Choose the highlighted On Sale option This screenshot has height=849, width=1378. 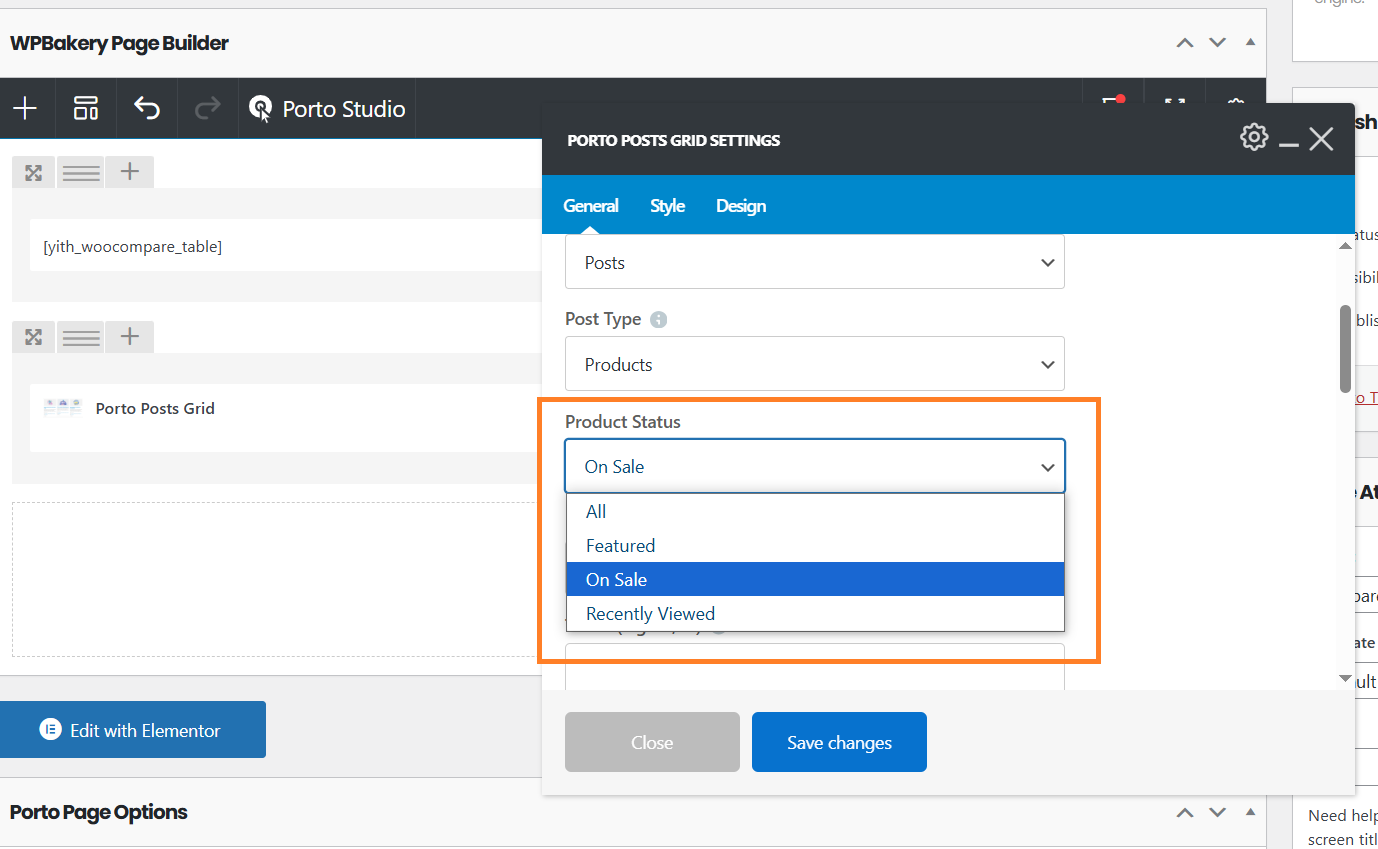point(815,579)
